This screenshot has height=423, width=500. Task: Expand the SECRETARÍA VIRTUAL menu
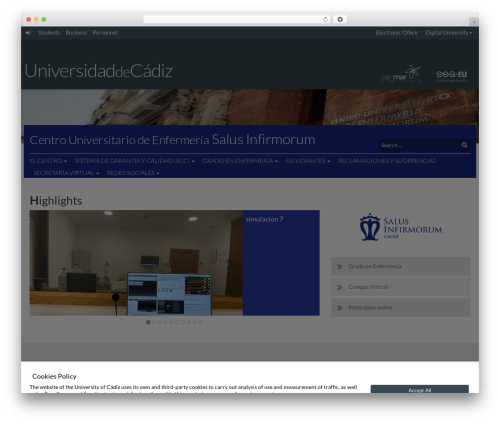[x=66, y=173]
